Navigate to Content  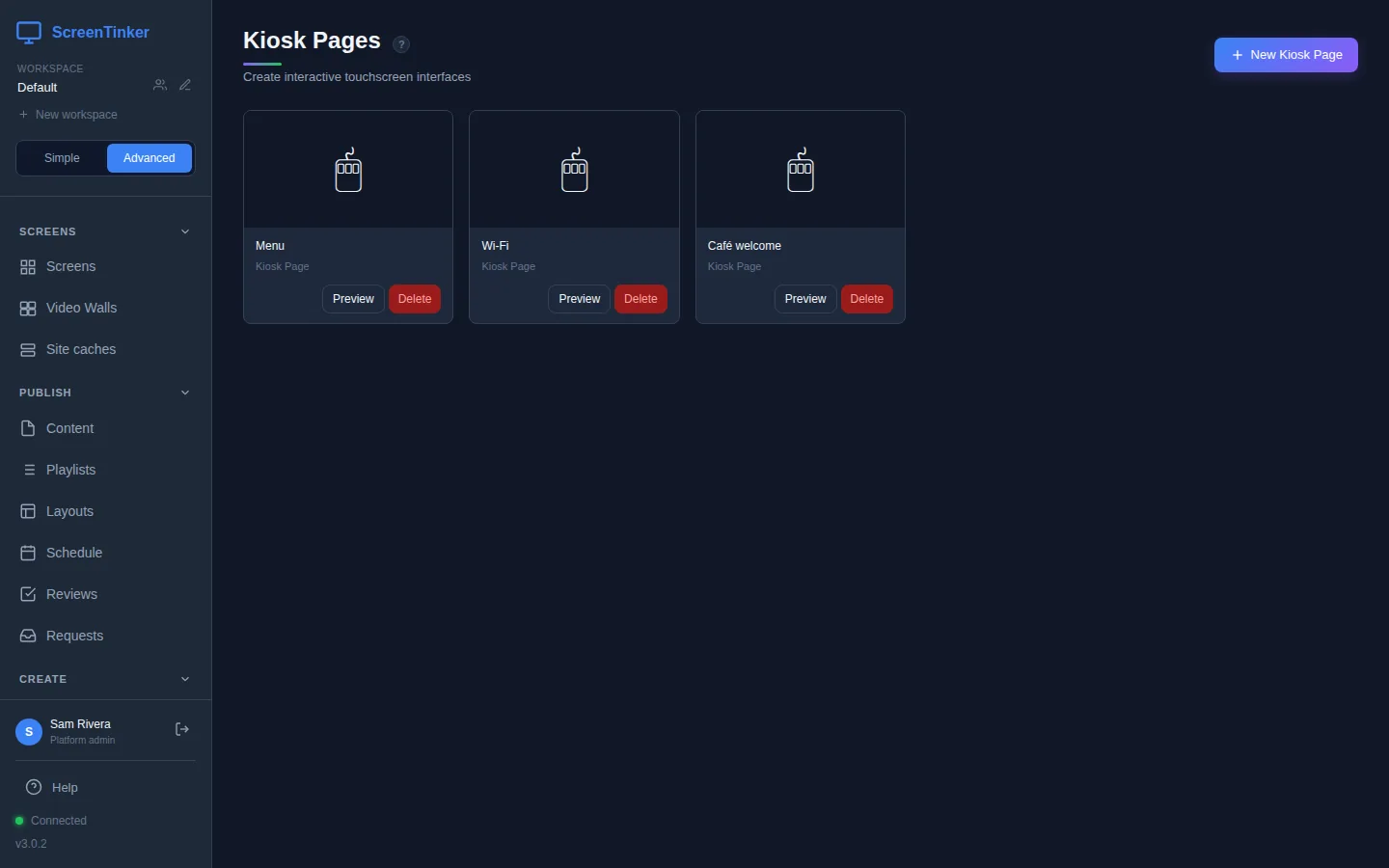[x=105, y=428]
